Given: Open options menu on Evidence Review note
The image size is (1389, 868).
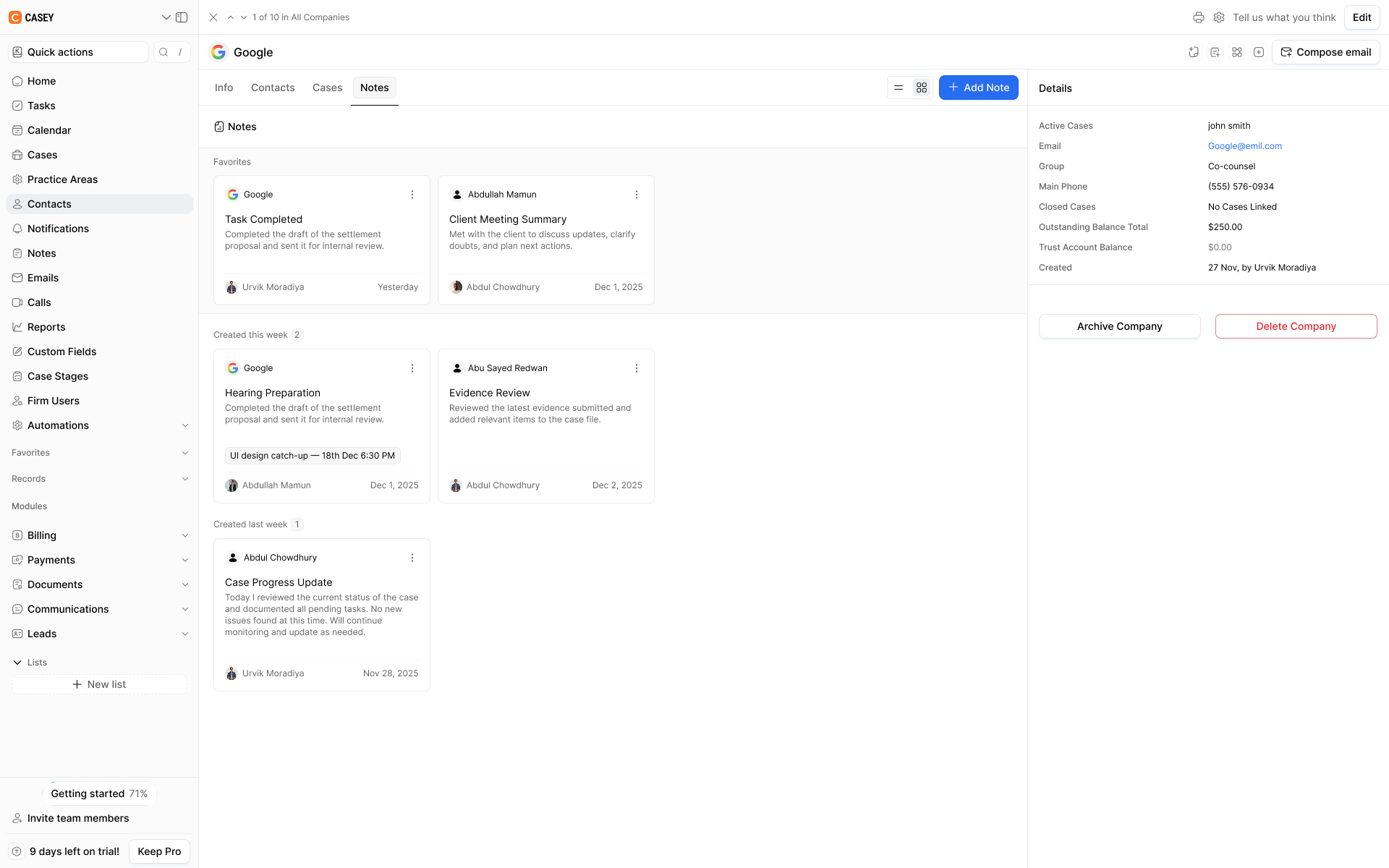Looking at the screenshot, I should (x=637, y=368).
